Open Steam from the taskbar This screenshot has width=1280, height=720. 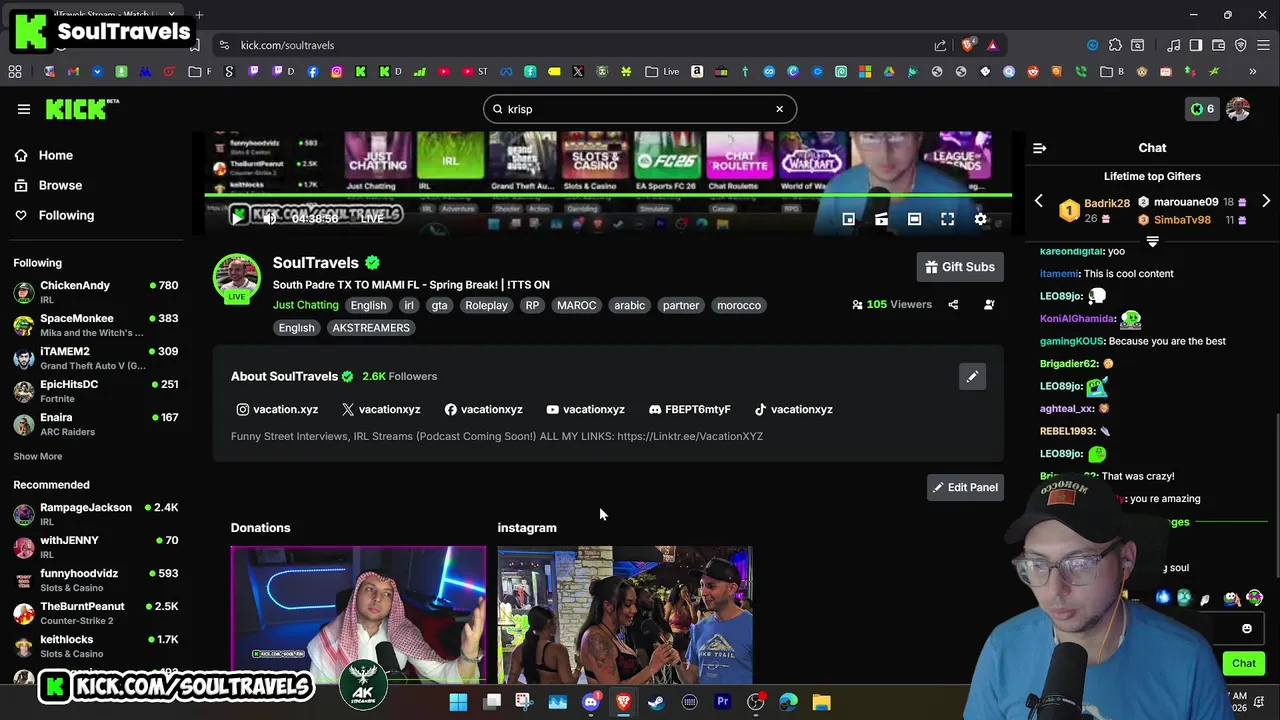click(656, 702)
